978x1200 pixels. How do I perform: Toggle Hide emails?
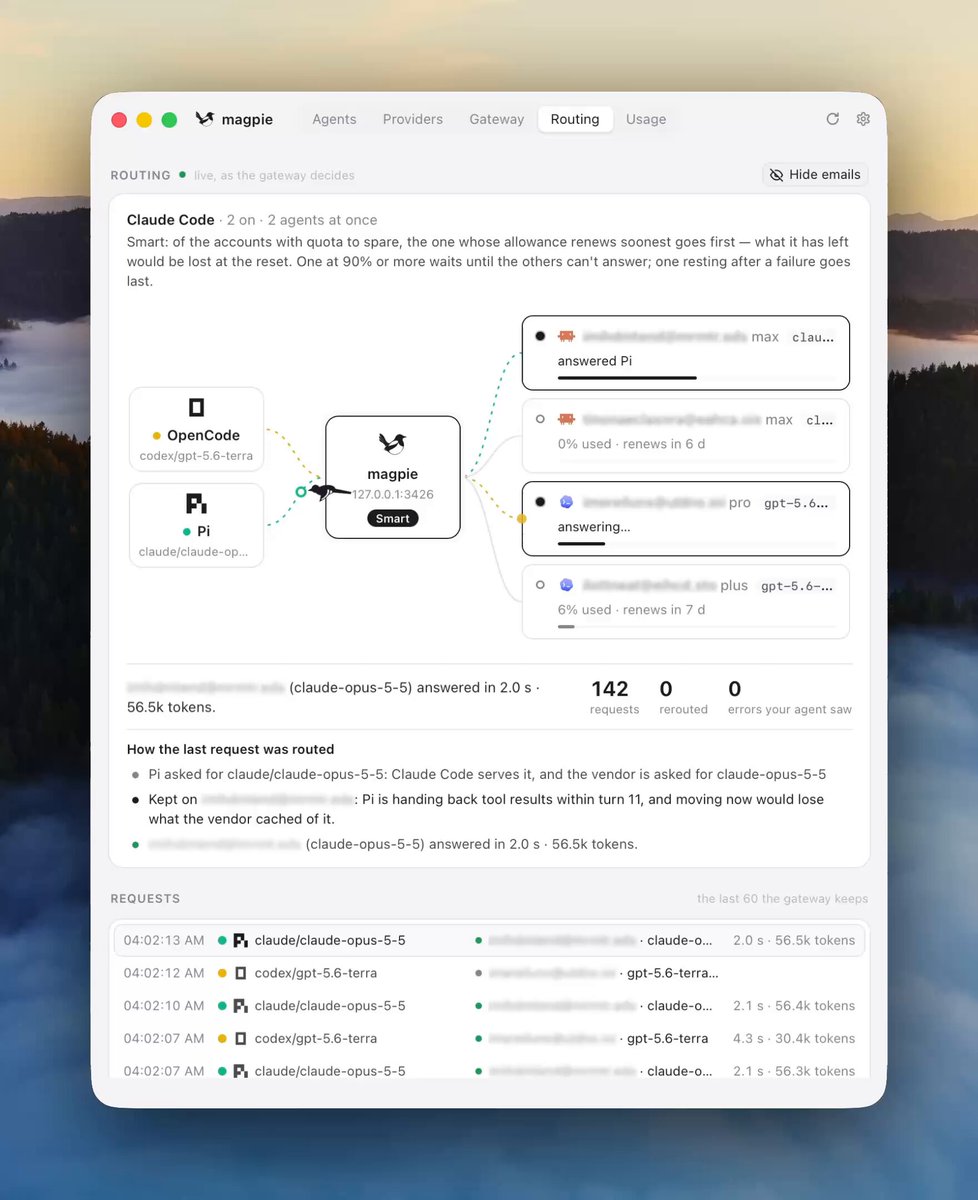click(814, 174)
